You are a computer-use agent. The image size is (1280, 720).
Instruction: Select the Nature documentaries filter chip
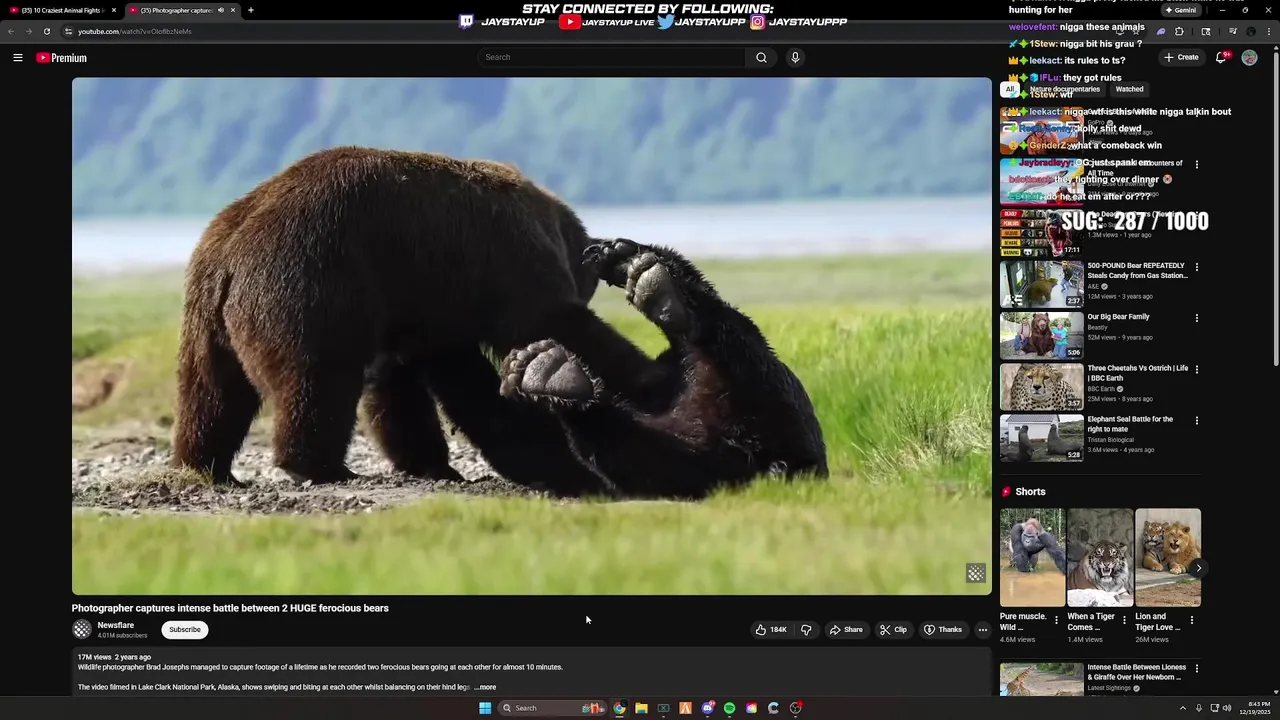[x=1065, y=89]
